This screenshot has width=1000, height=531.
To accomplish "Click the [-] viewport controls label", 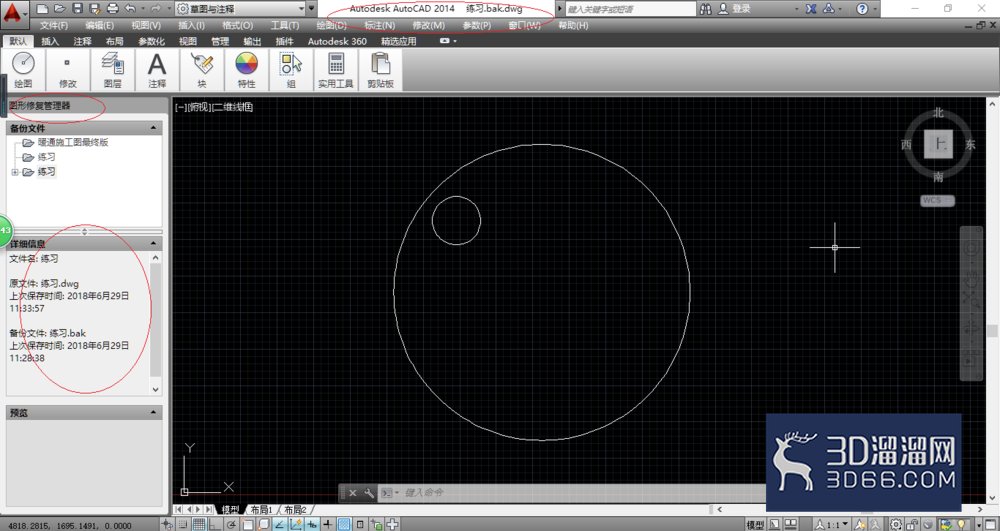I will point(181,107).
